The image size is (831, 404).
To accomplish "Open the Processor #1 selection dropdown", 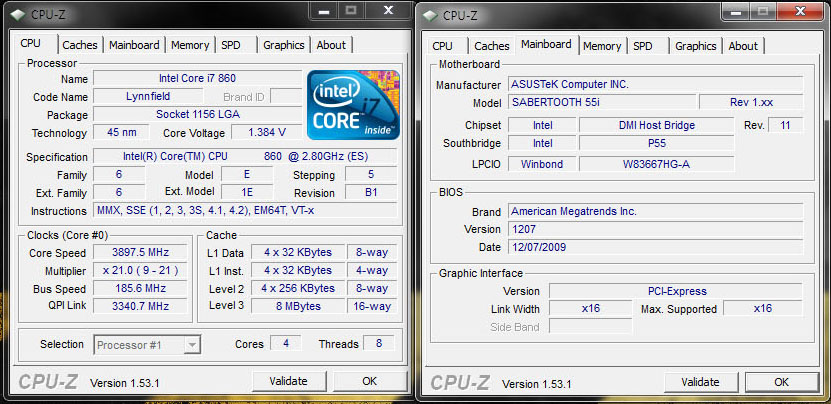I will 147,345.
